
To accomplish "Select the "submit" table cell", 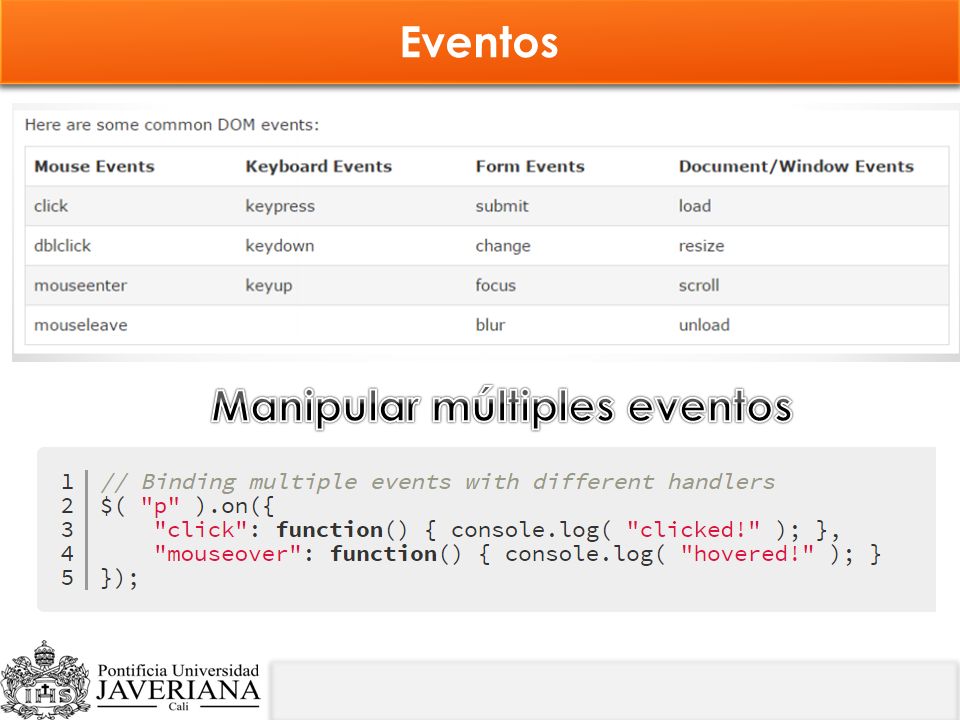I will click(x=501, y=206).
